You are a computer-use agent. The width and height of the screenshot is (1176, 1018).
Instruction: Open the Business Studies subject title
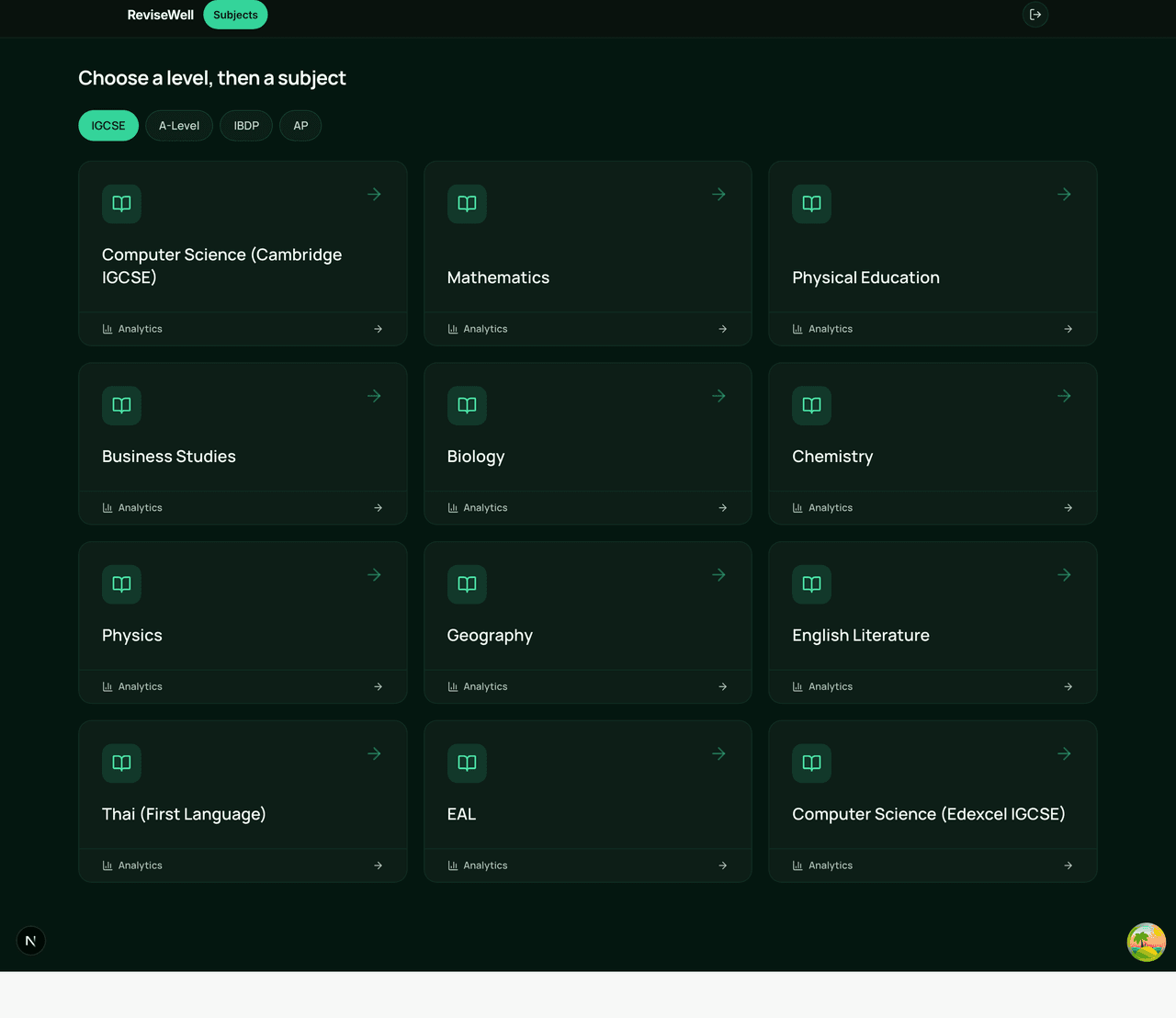pyautogui.click(x=169, y=457)
